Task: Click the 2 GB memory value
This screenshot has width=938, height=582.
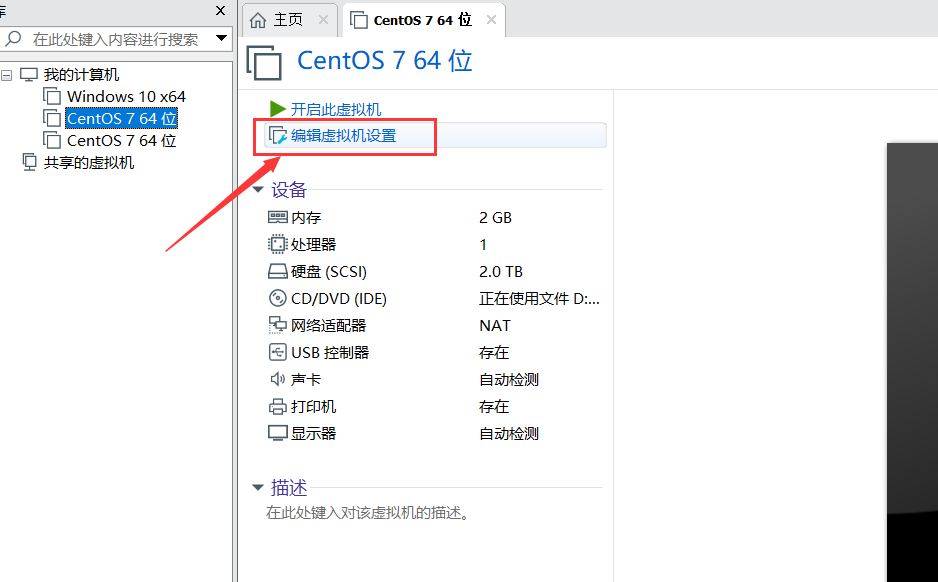Action: (x=495, y=218)
